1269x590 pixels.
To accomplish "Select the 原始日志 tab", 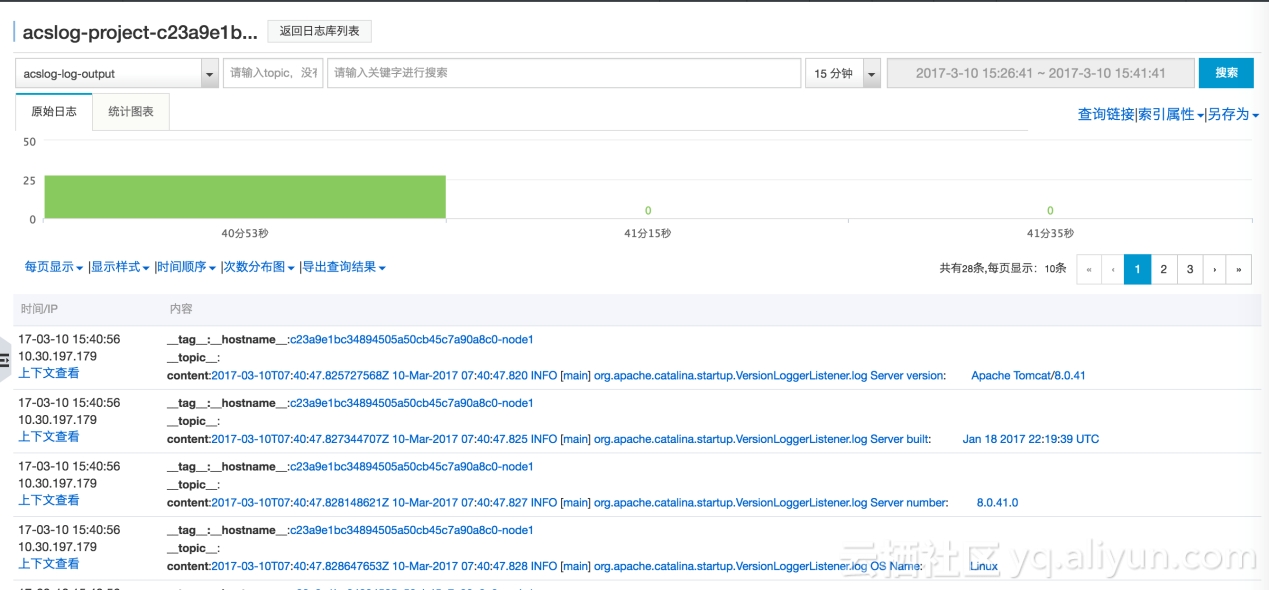I will coord(54,112).
